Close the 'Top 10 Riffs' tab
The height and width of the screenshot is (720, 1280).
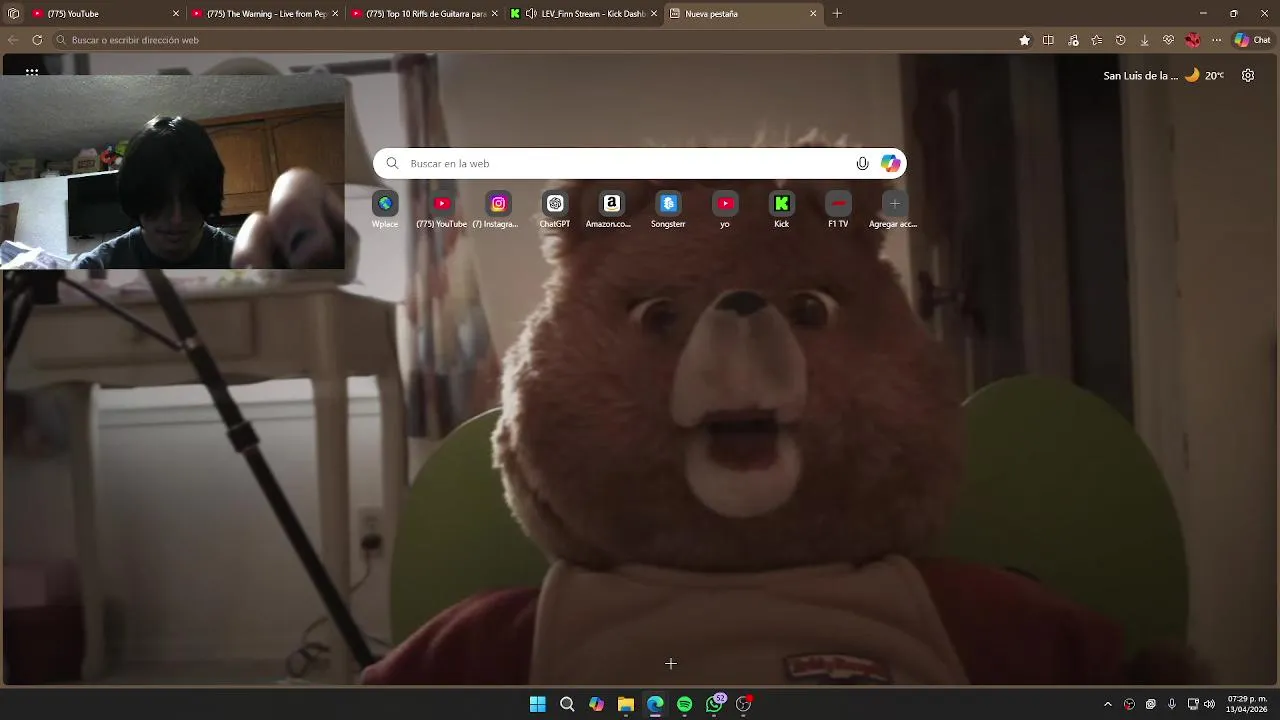click(494, 14)
